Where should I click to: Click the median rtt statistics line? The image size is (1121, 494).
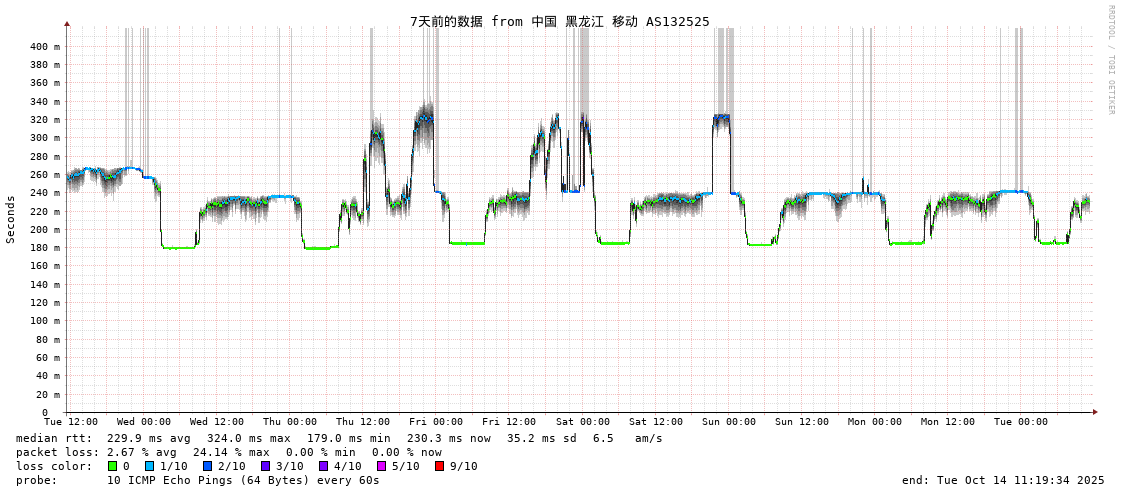tap(339, 438)
